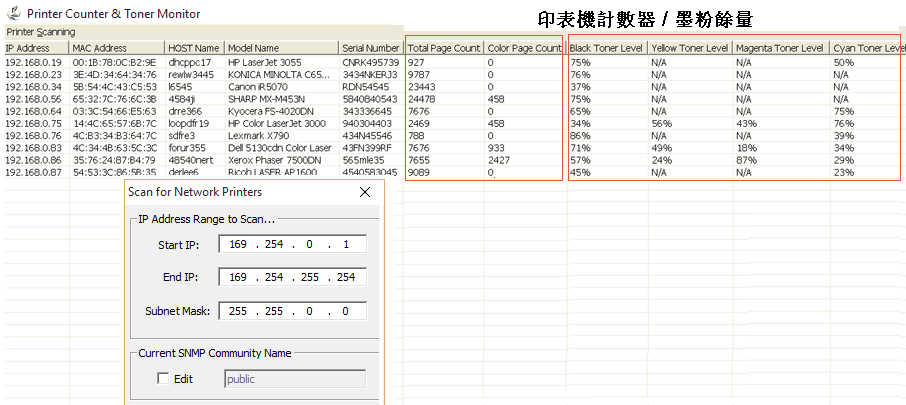Click cyan toner level 76%
906x405 pixels.
pyautogui.click(x=844, y=123)
